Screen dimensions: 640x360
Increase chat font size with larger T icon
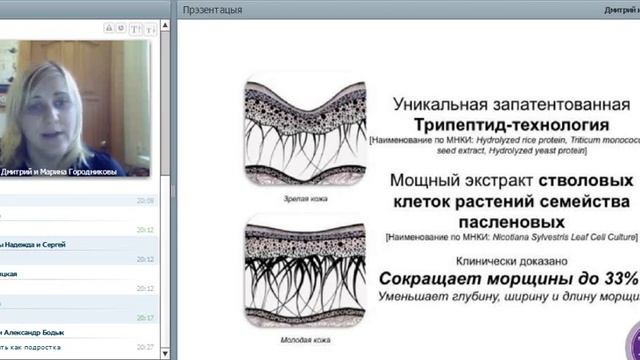(135, 29)
